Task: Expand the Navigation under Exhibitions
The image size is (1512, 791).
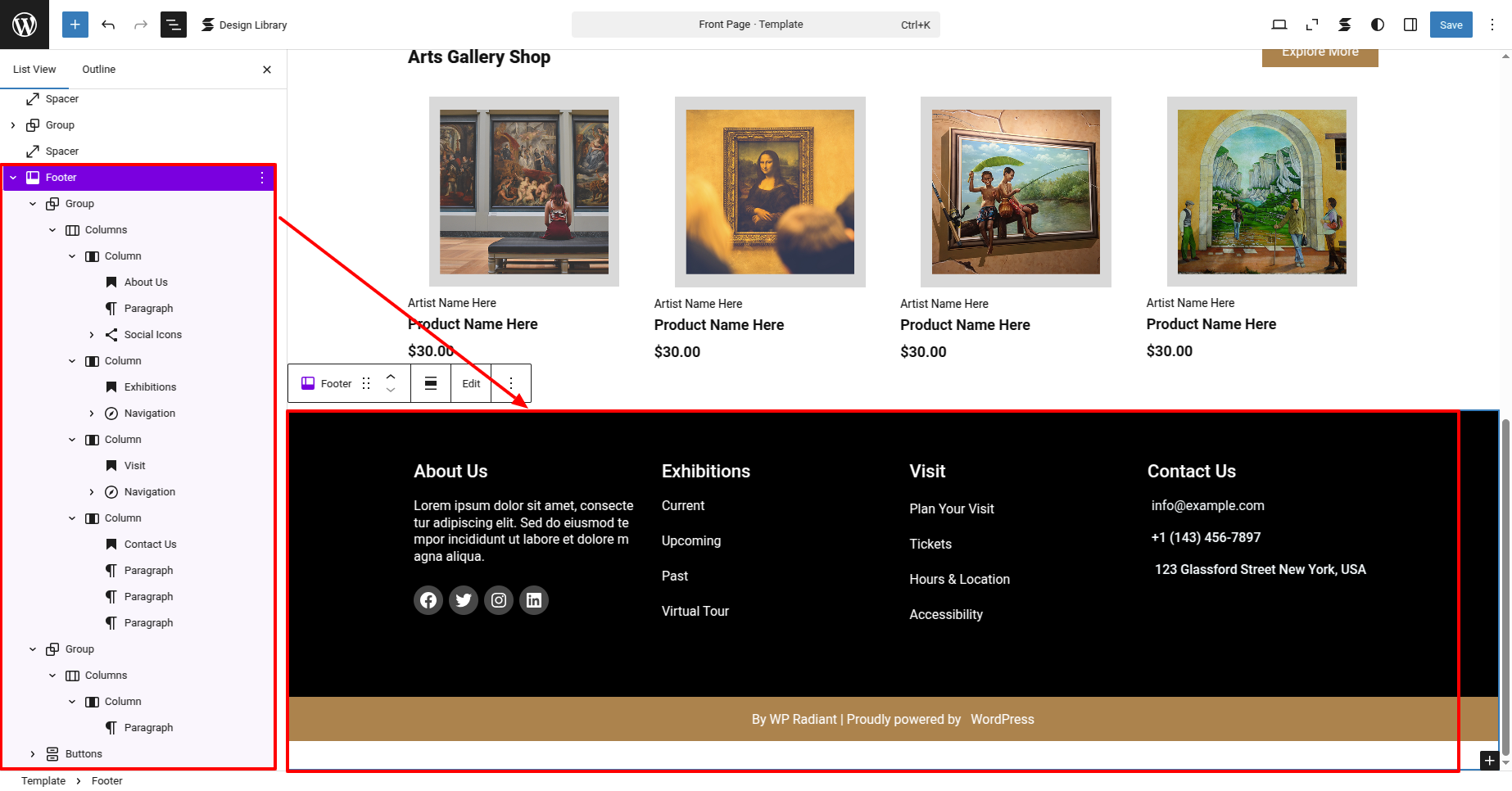Action: click(92, 414)
